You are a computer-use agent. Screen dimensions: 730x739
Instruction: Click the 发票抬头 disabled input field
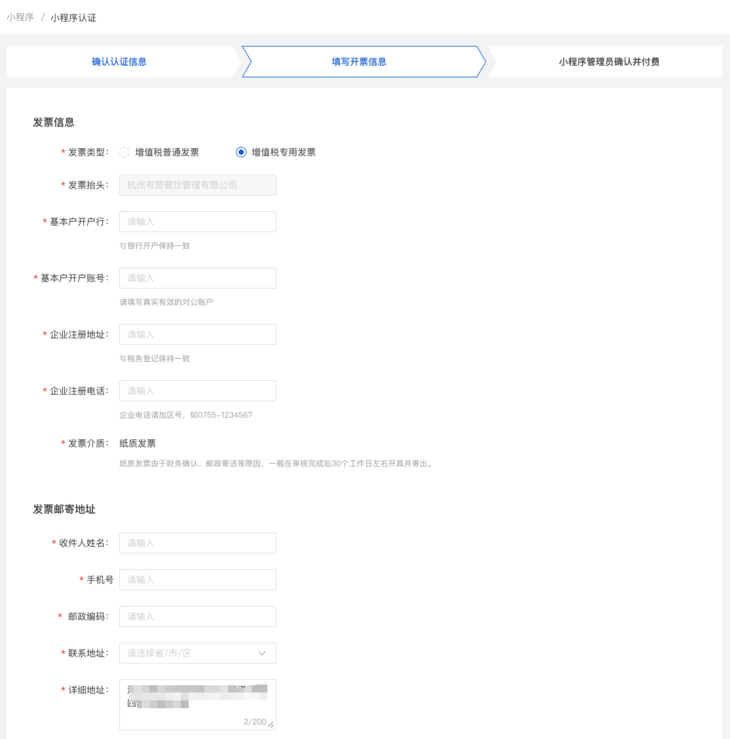(198, 185)
